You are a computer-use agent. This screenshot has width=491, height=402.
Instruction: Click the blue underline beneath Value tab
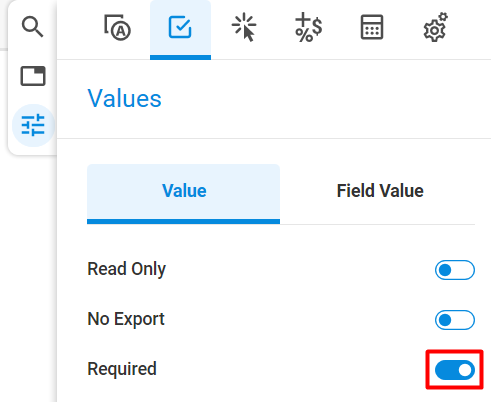point(183,222)
